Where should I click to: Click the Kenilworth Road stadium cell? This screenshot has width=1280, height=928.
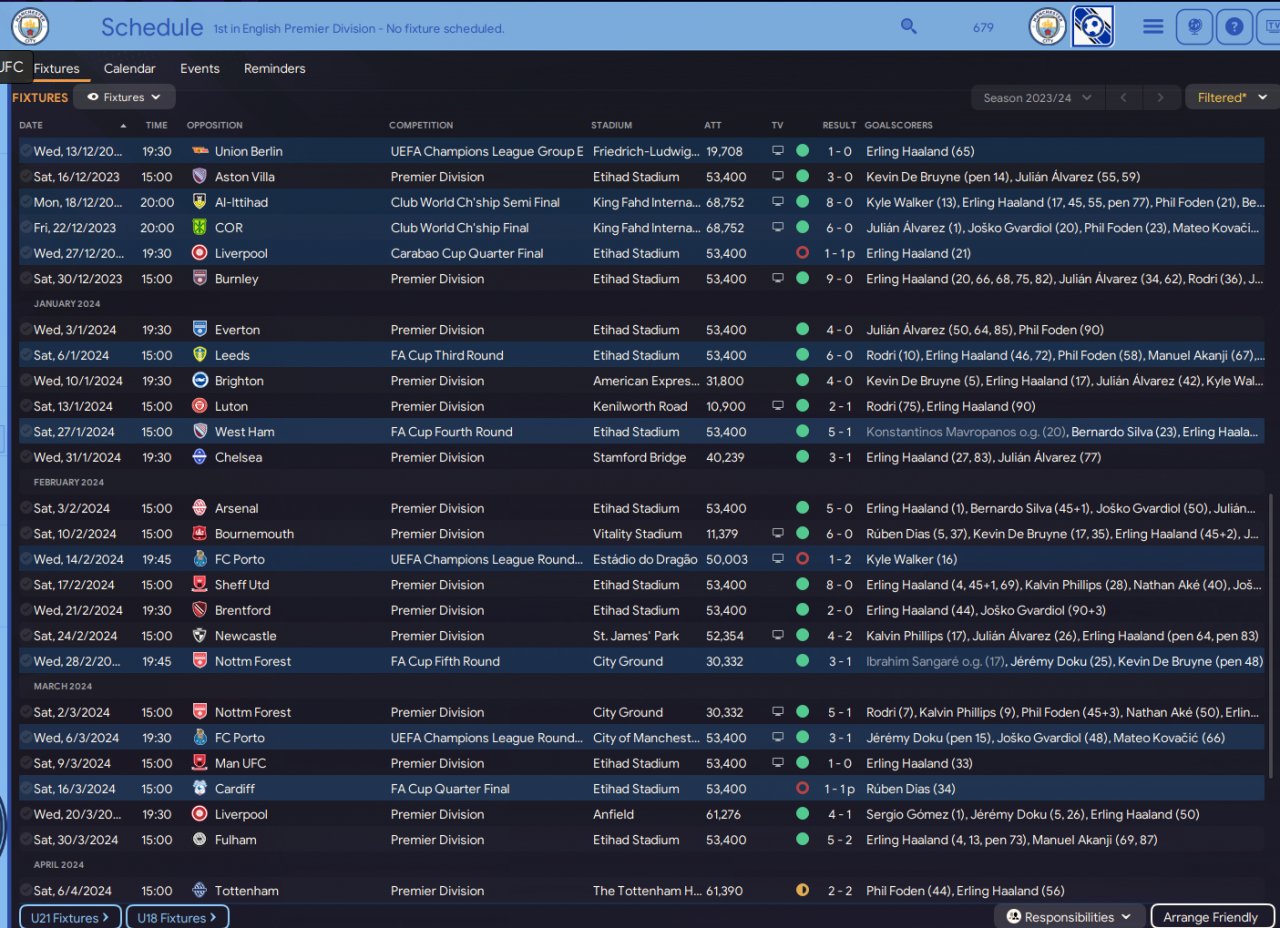click(640, 406)
